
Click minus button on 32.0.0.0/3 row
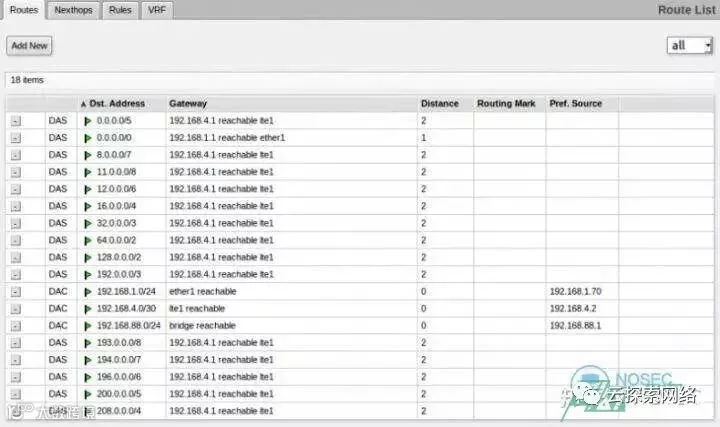pos(16,223)
